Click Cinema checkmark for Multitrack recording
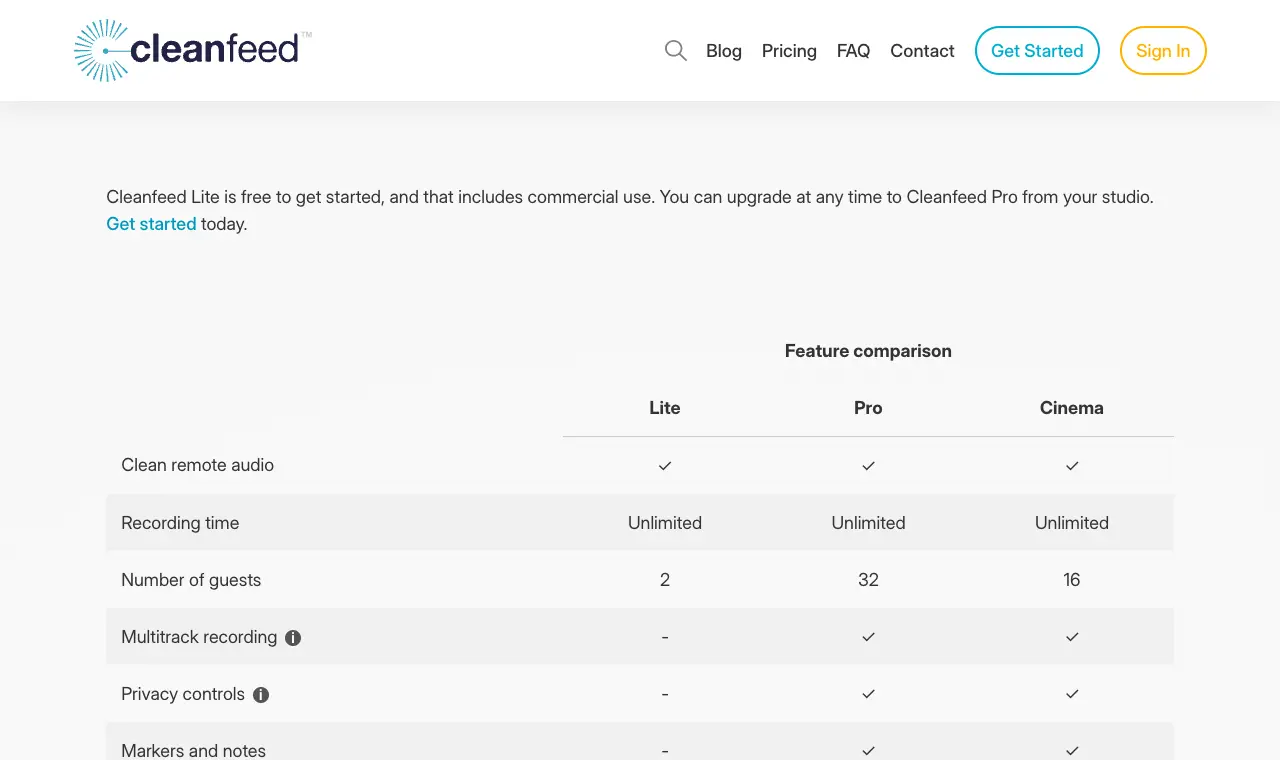The width and height of the screenshot is (1280, 760). click(x=1072, y=637)
